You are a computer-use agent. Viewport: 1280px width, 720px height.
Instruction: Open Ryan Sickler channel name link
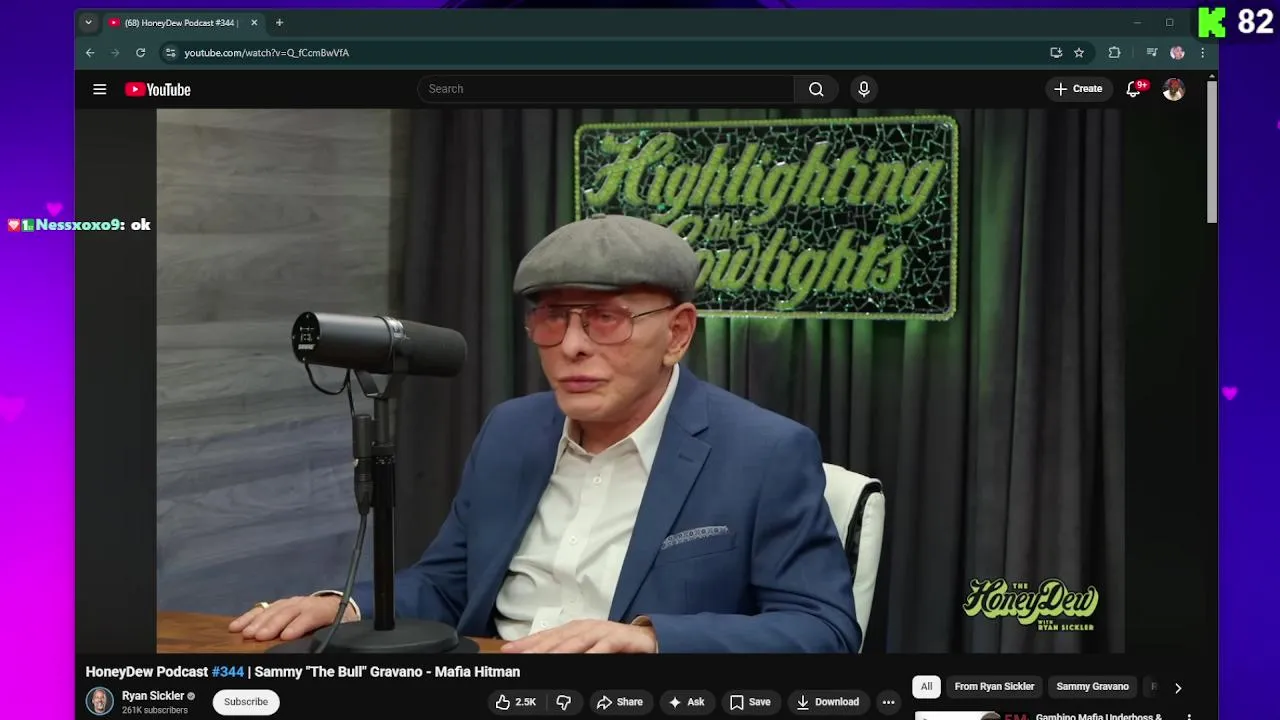(153, 696)
